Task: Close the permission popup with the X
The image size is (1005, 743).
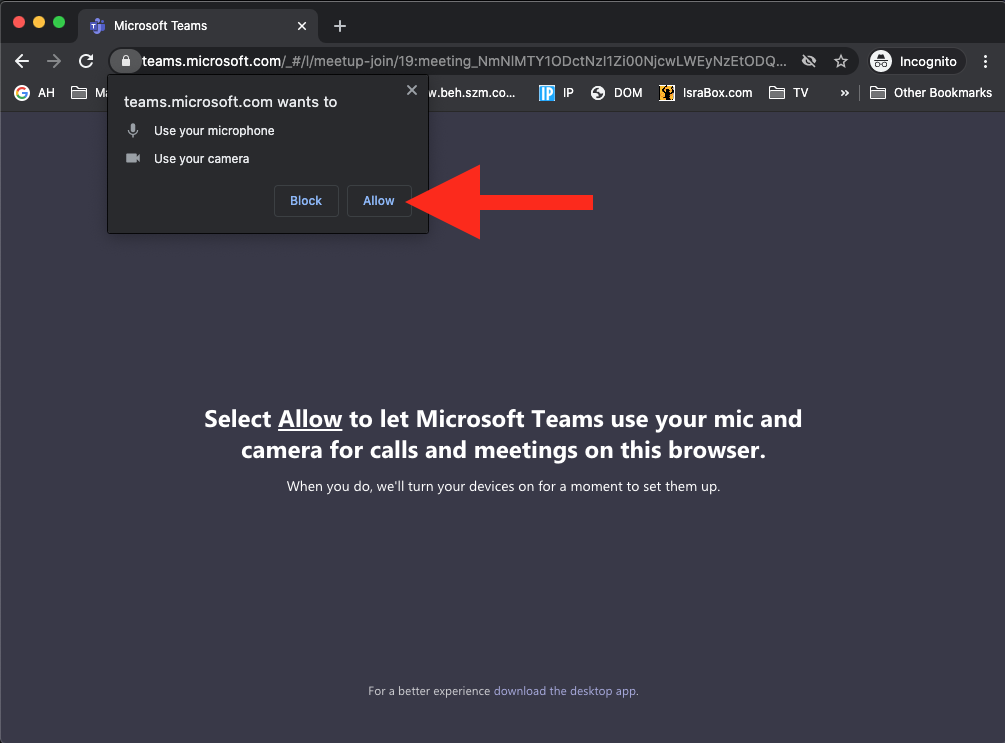Action: 411,90
